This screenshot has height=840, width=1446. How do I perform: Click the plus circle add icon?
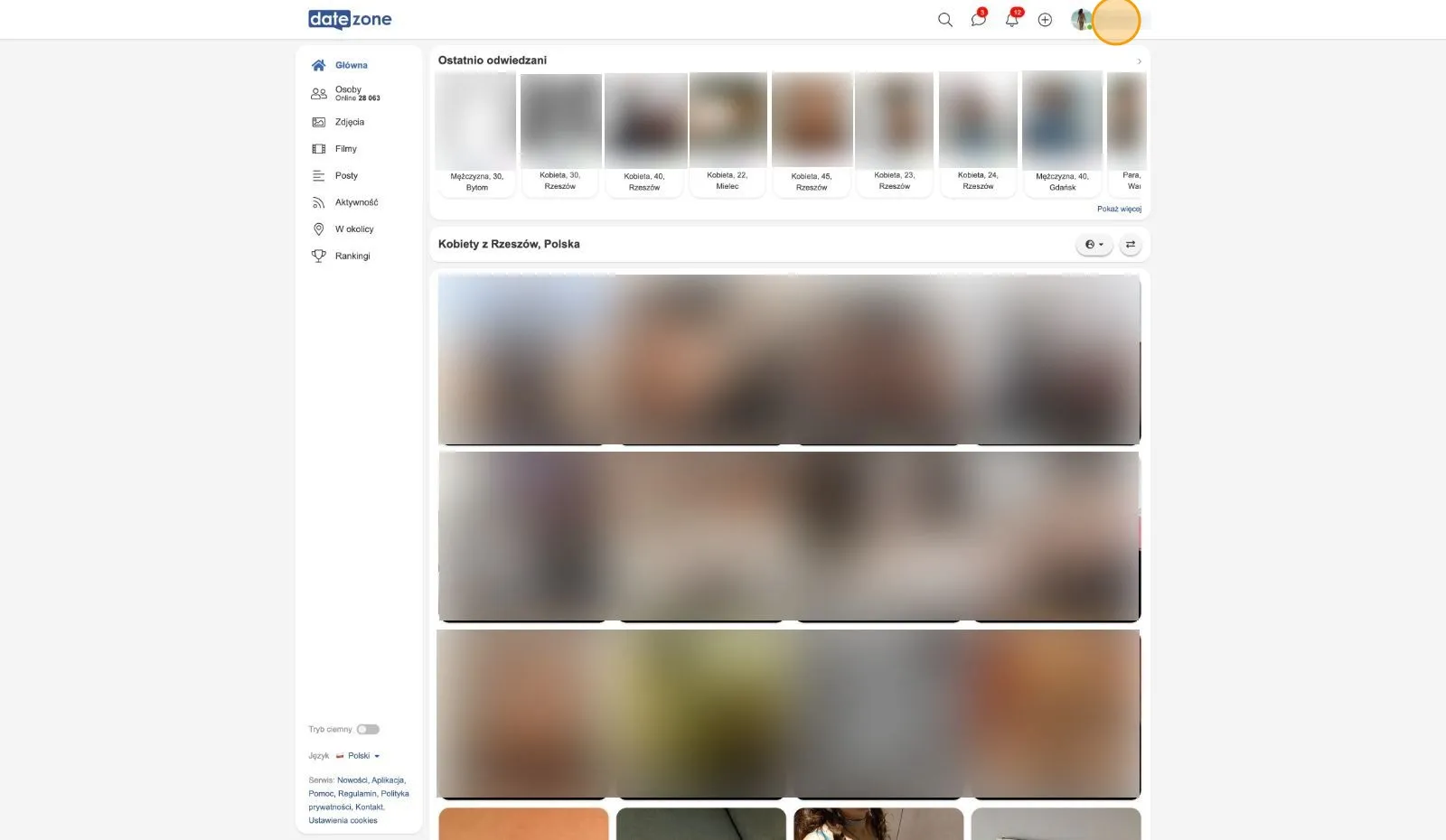[1045, 20]
